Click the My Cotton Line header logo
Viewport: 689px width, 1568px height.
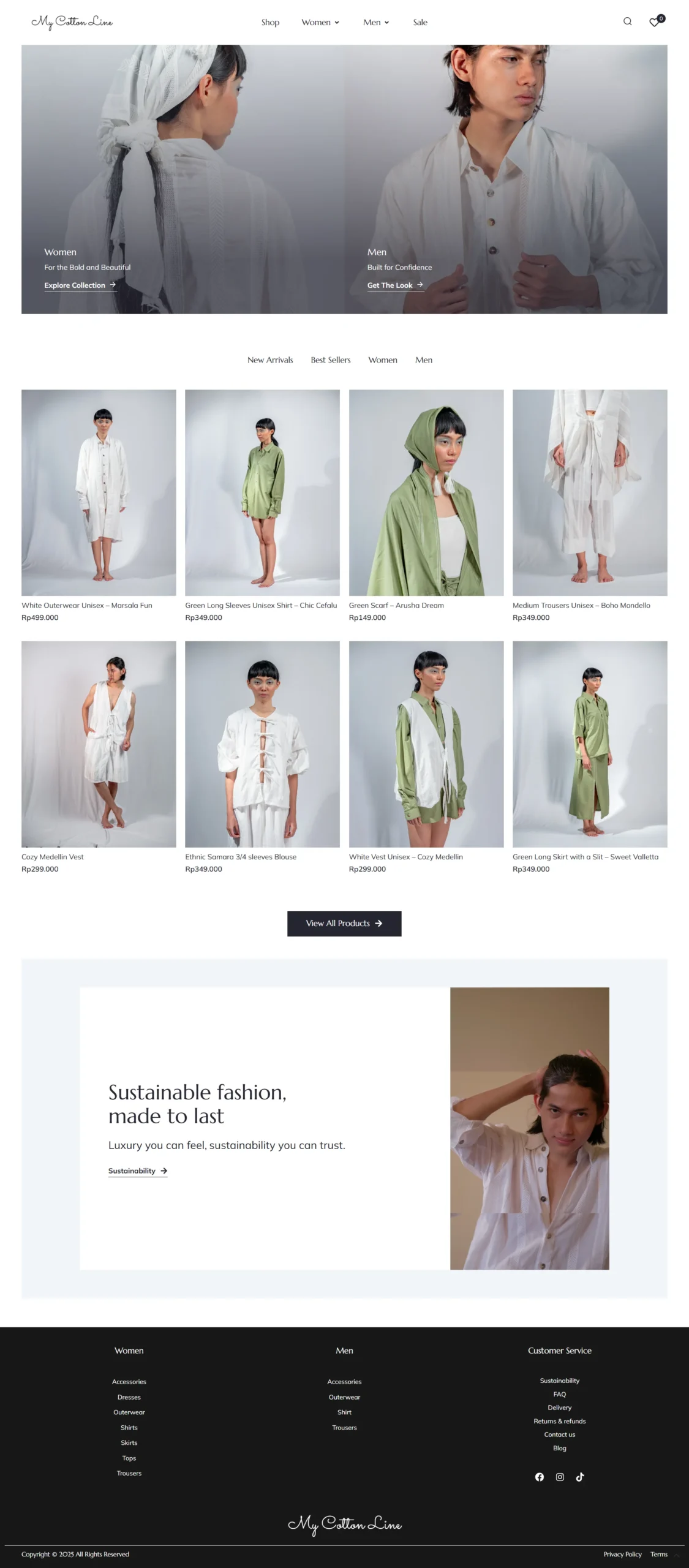pos(72,22)
